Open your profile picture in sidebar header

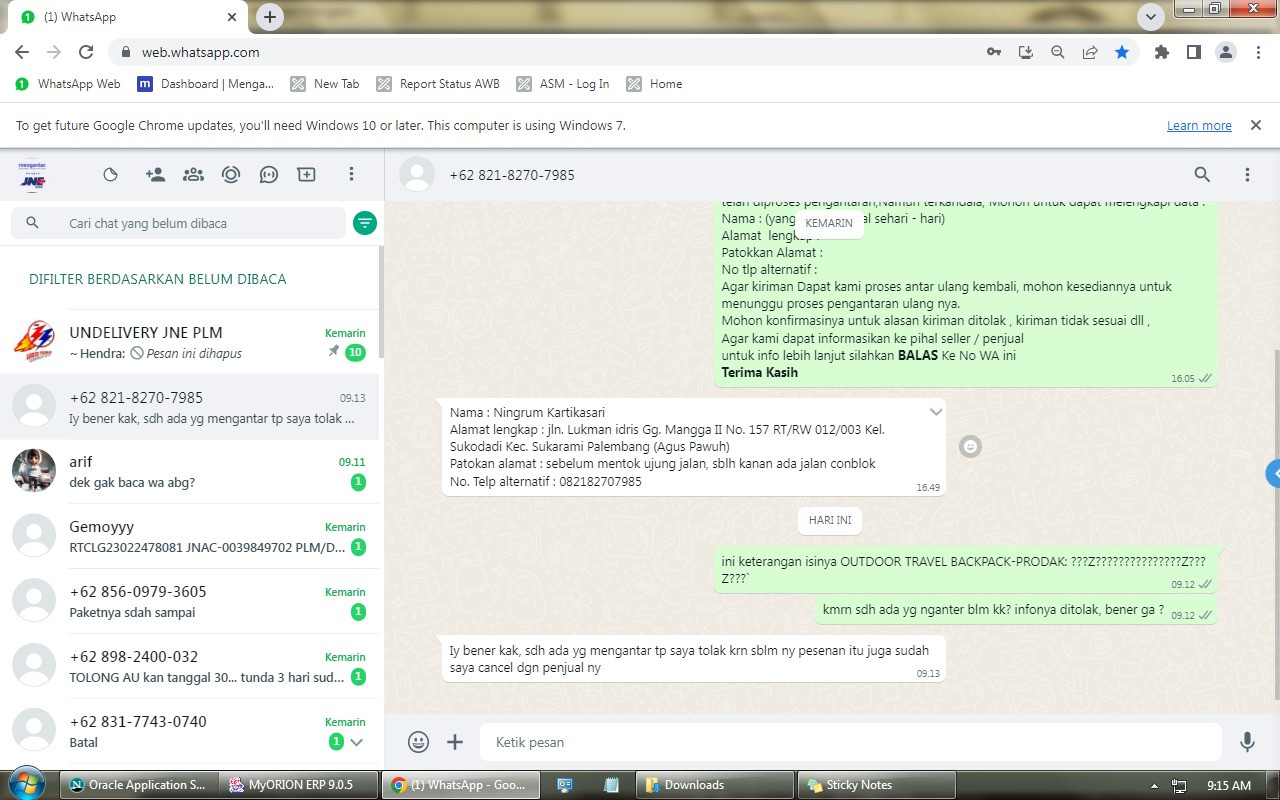point(33,175)
